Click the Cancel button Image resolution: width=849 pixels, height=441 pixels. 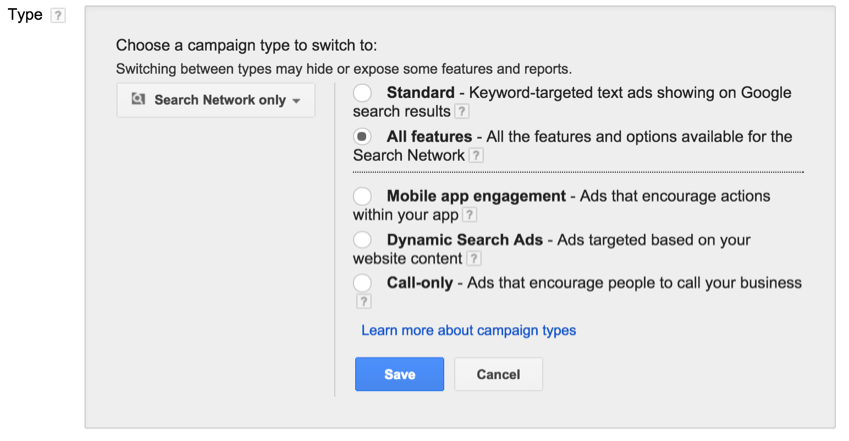pyautogui.click(x=498, y=374)
